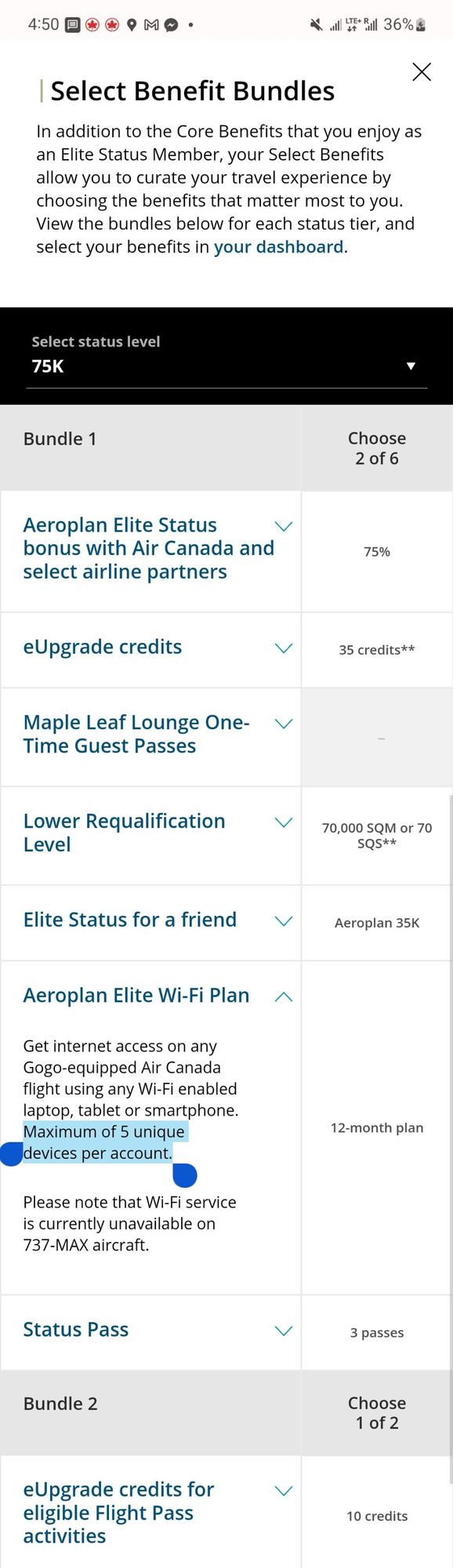The width and height of the screenshot is (453, 1568).
Task: Expand the Status Pass chevron
Action: pyautogui.click(x=284, y=1330)
